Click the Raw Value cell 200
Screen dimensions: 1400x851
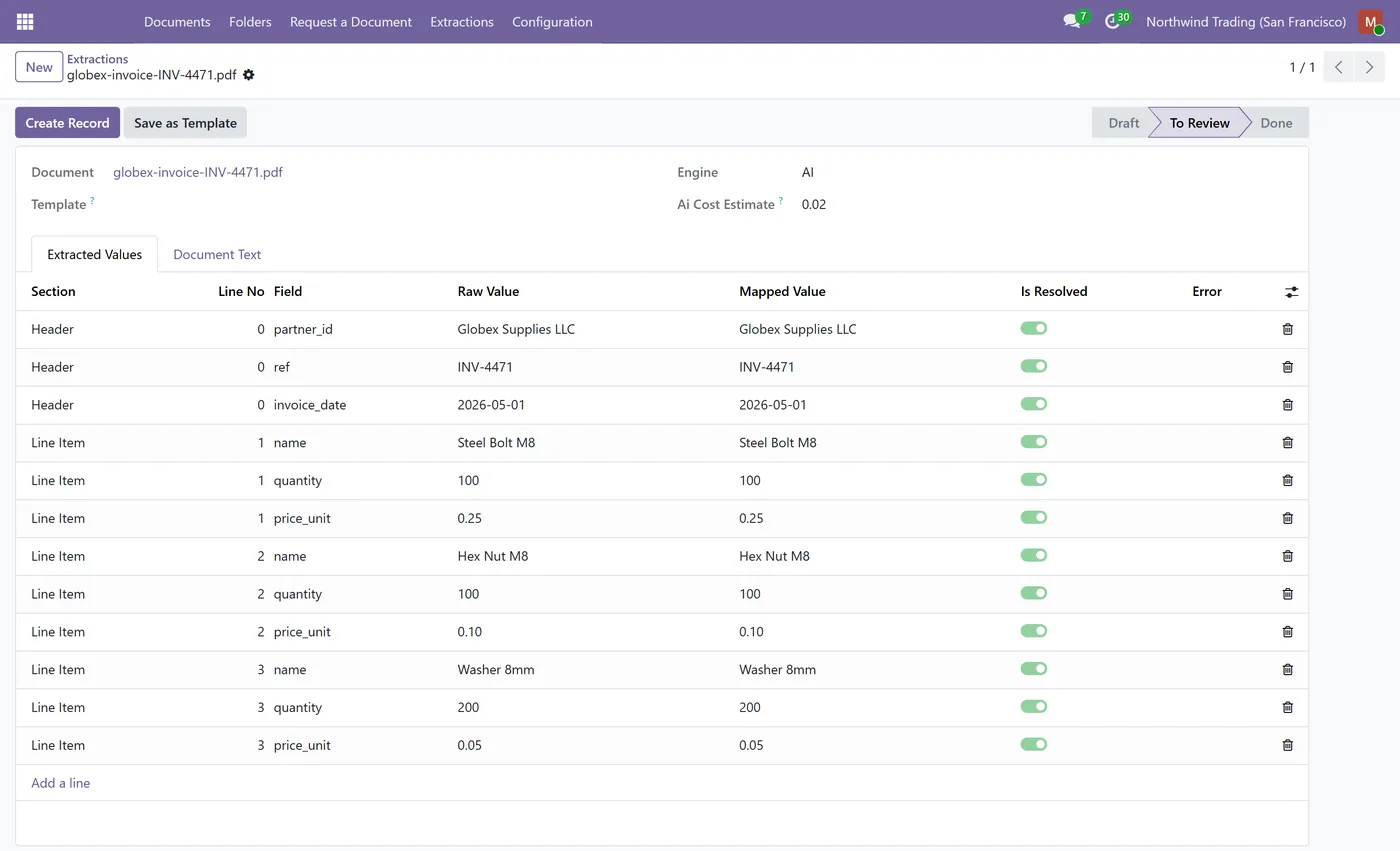468,707
